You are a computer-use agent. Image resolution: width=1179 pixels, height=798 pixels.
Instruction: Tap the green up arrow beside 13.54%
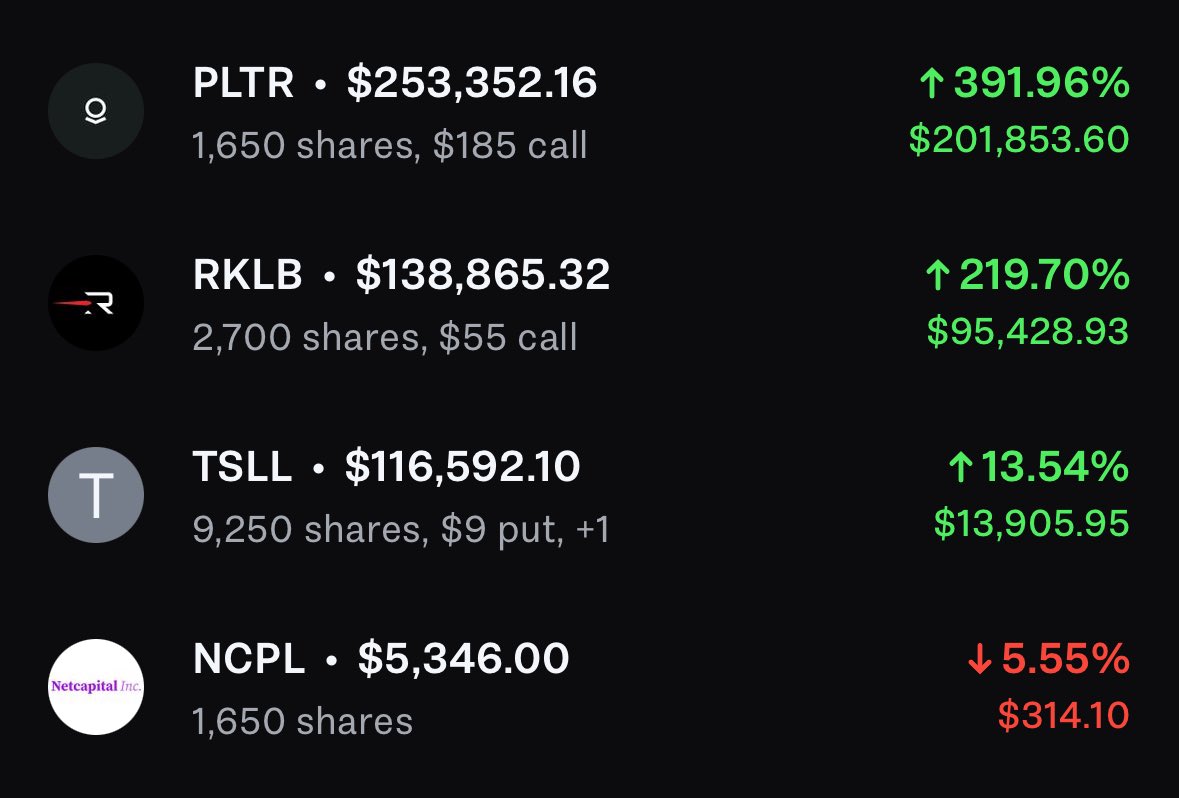tap(960, 466)
